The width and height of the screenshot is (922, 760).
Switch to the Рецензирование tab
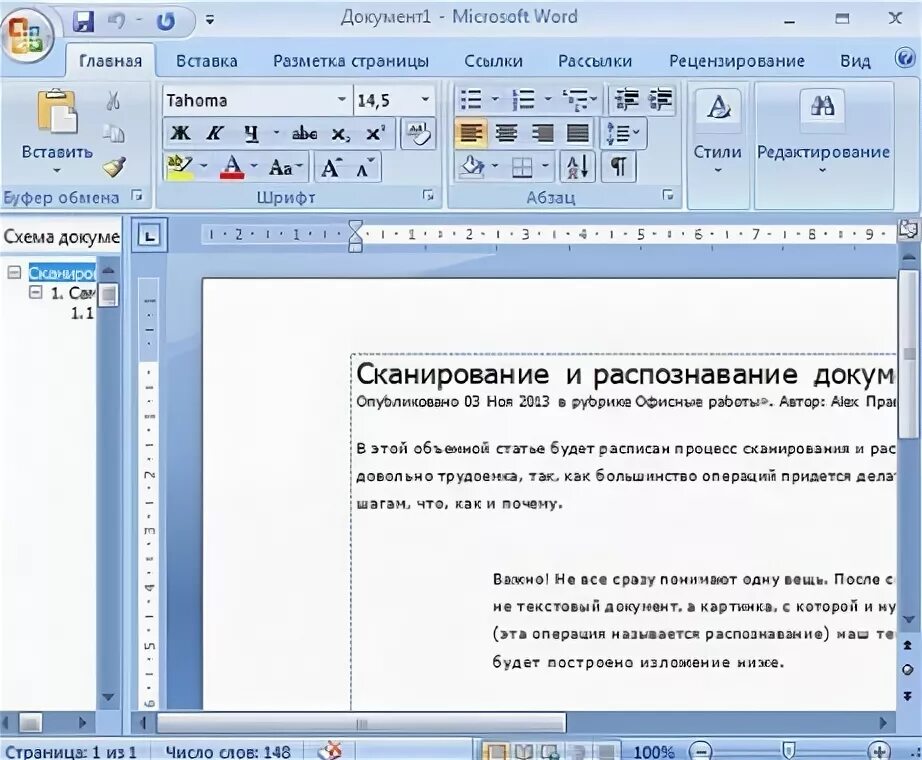pyautogui.click(x=737, y=61)
